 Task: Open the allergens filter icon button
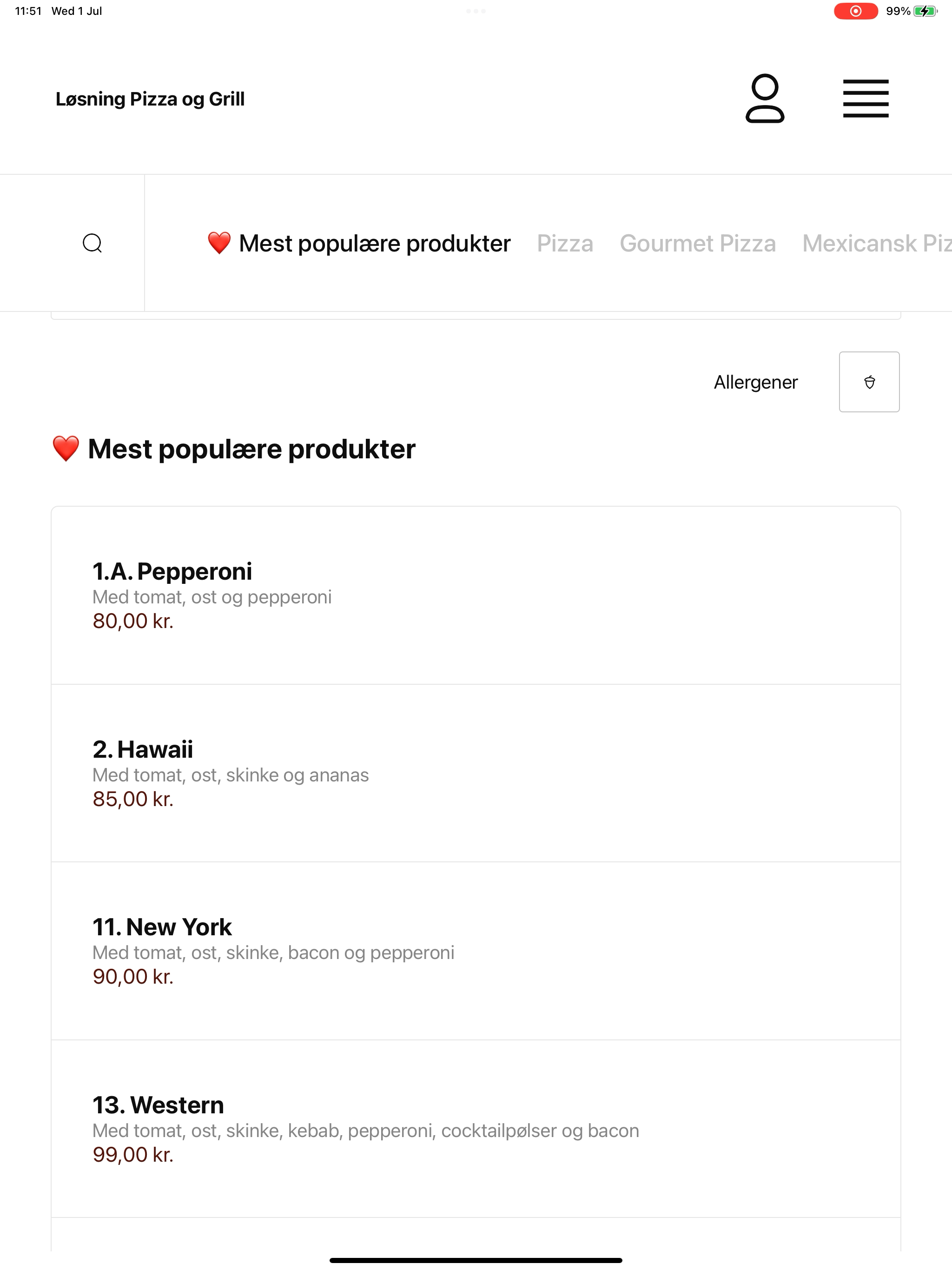[x=869, y=382]
